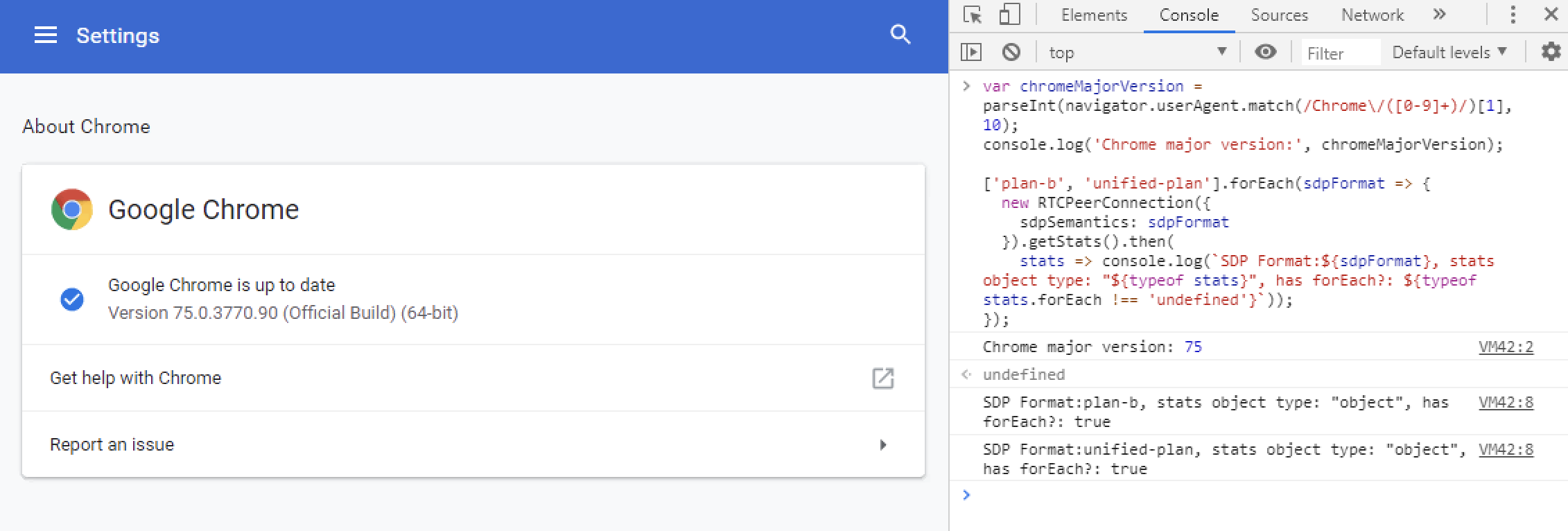Click the Version 75.0.3770.90 text
Image resolution: width=1568 pixels, height=531 pixels.
283,313
